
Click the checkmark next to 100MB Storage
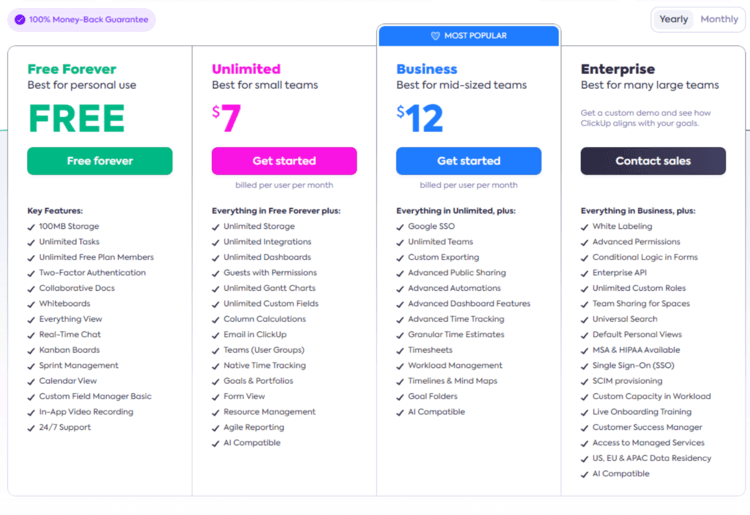(x=31, y=227)
